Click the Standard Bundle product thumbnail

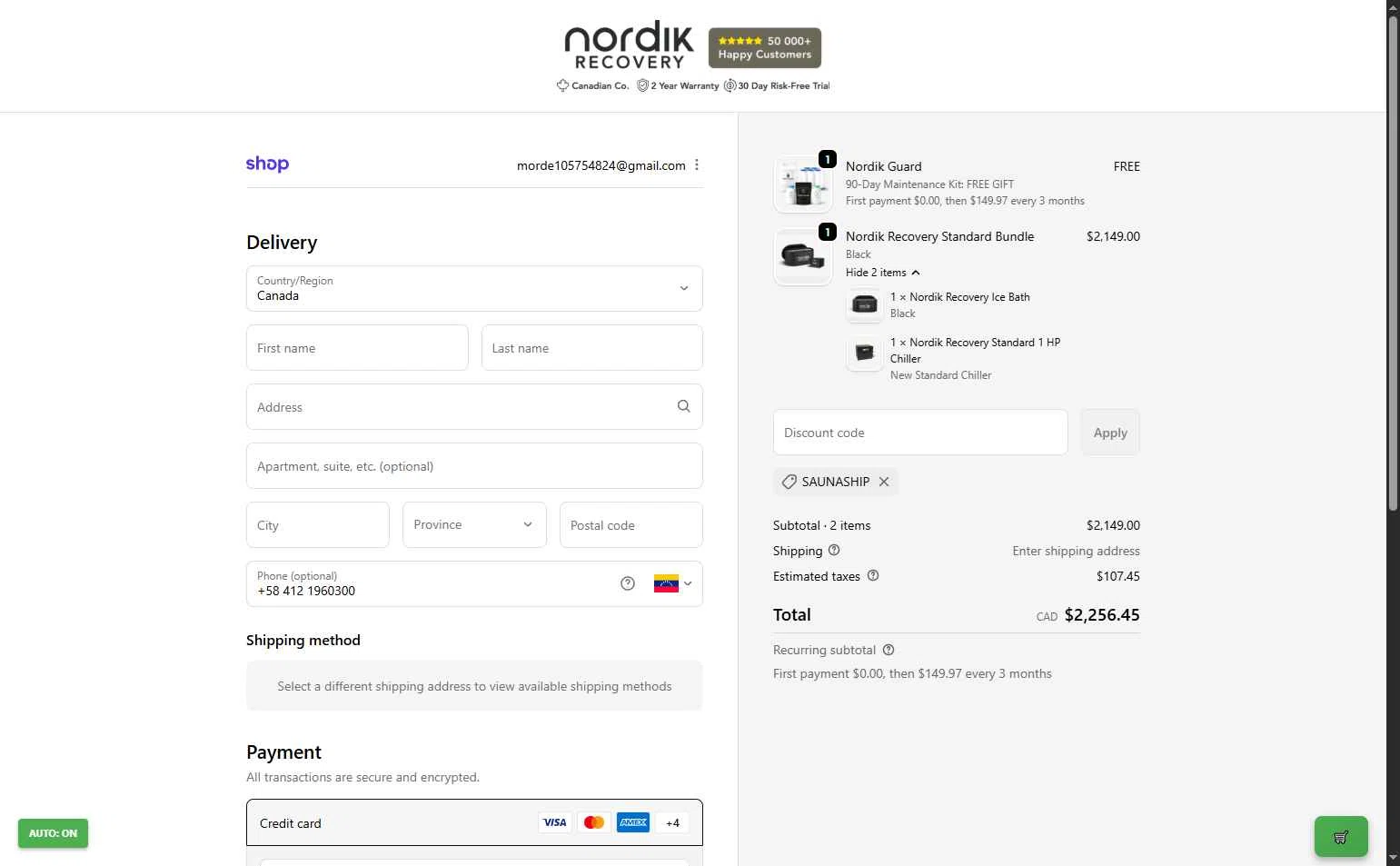tap(803, 256)
